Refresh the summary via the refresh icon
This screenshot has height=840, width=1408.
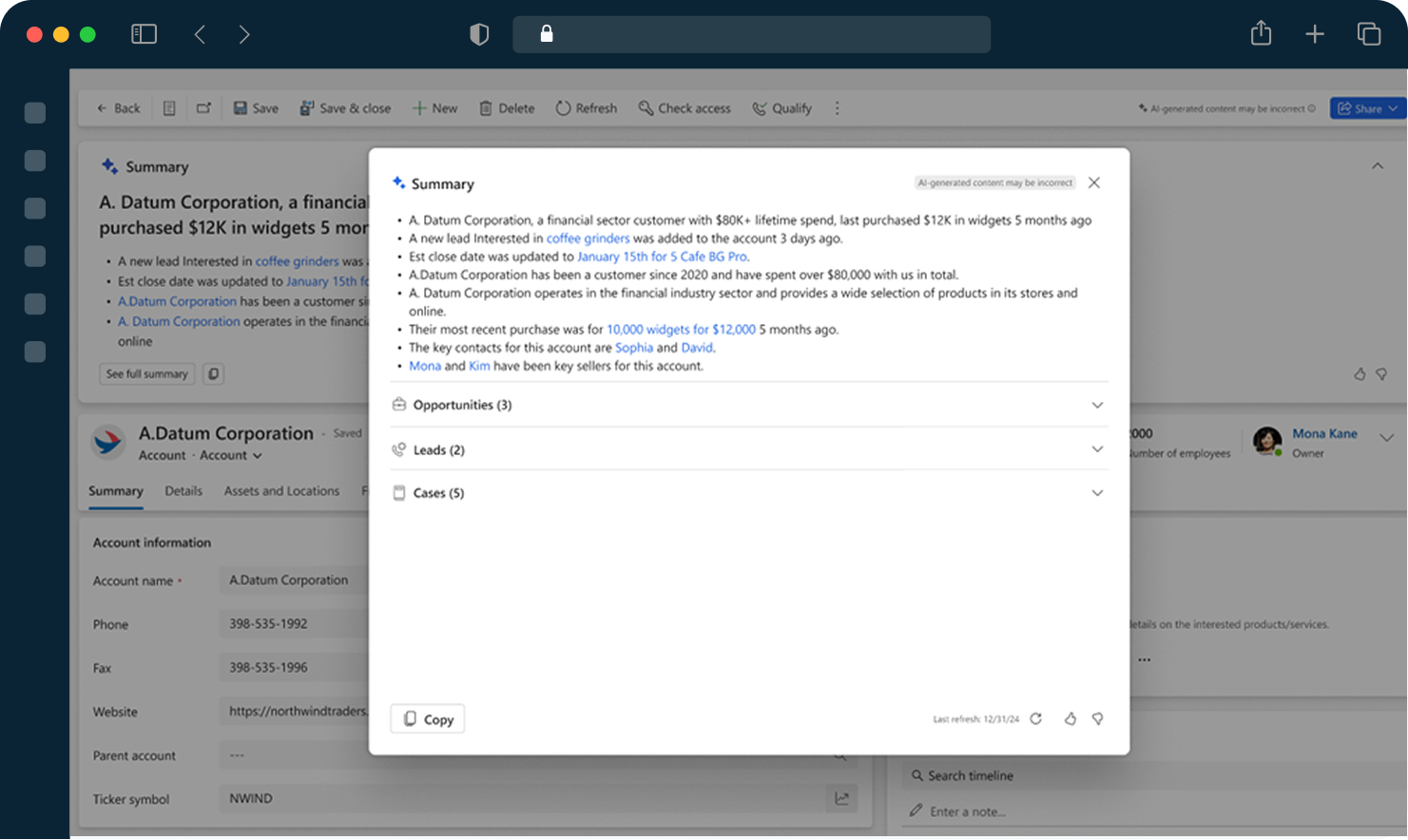[1036, 719]
